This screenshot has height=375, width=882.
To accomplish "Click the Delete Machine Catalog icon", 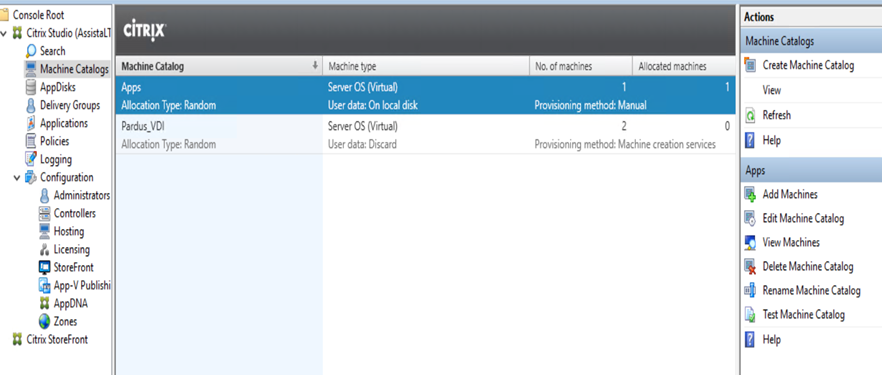I will 750,266.
